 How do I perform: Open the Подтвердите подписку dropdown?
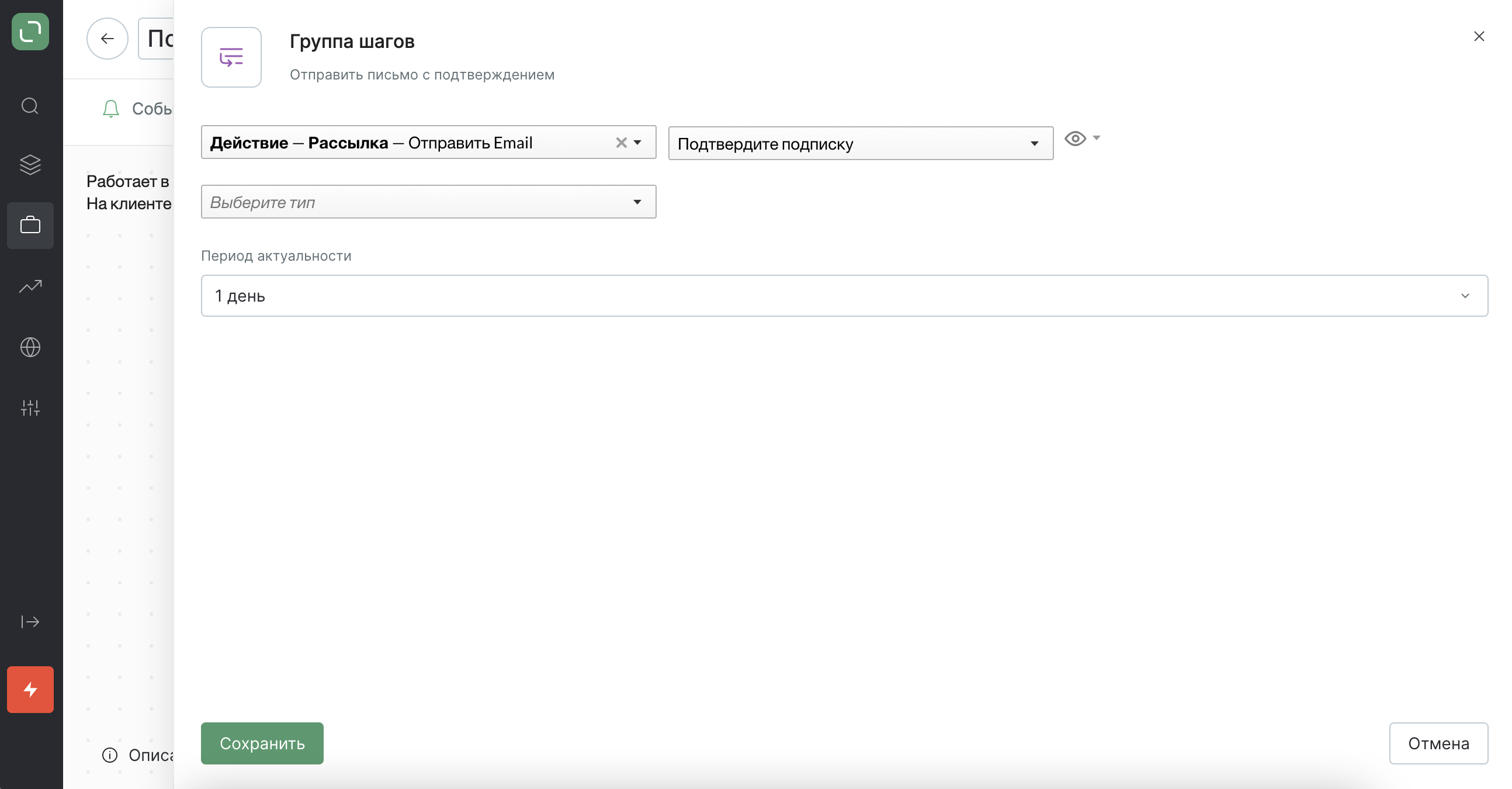(x=860, y=144)
